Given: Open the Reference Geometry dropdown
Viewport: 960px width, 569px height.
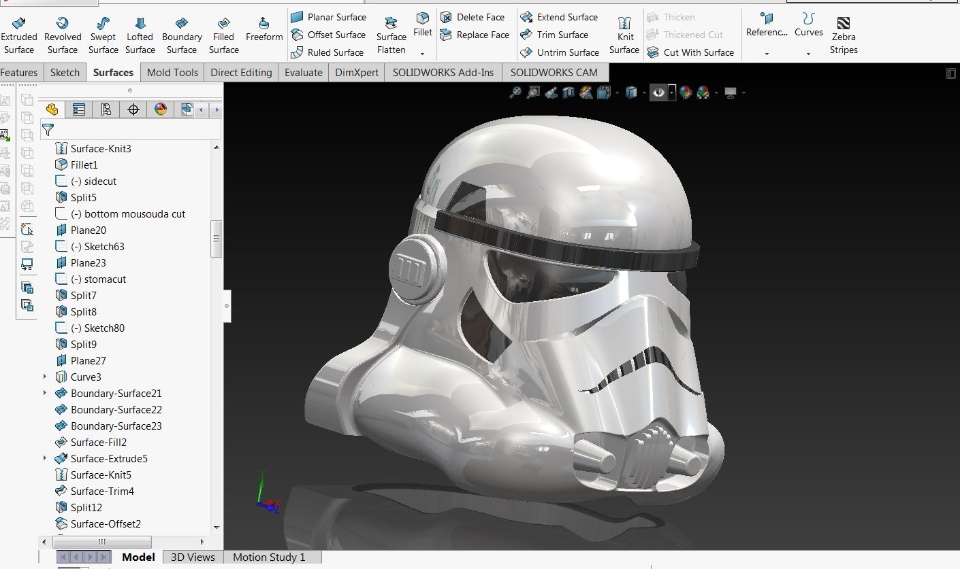Looking at the screenshot, I should click(766, 53).
